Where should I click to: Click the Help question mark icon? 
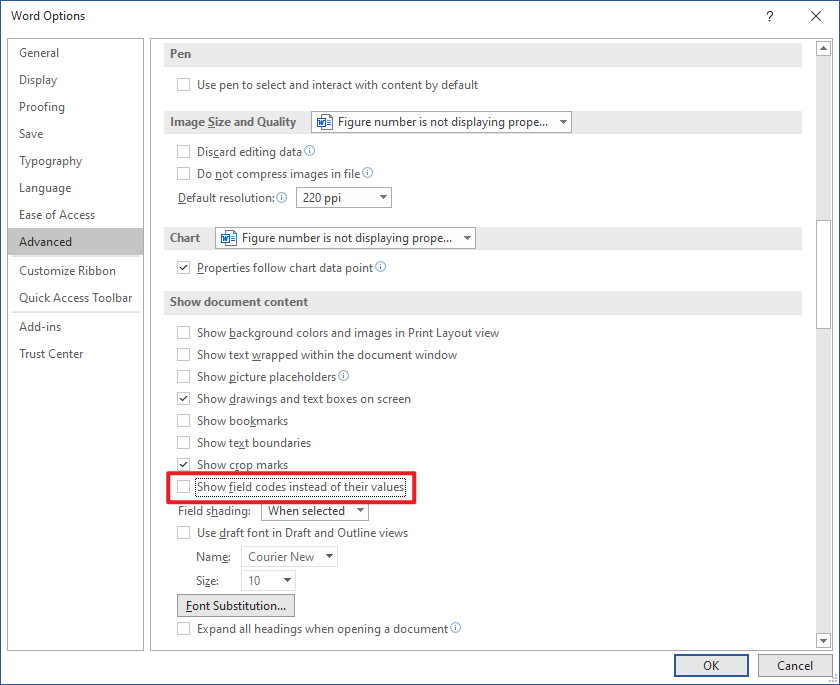click(x=770, y=16)
